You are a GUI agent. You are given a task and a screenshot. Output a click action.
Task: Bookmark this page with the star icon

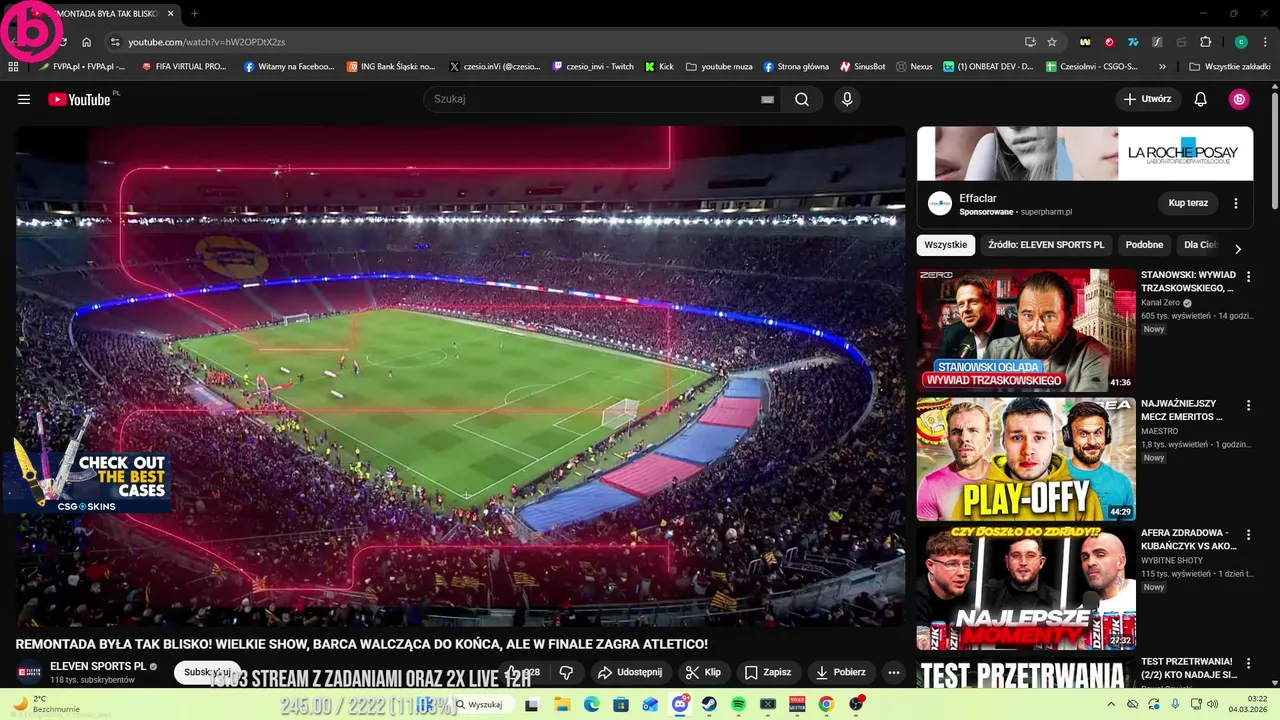coord(1052,42)
